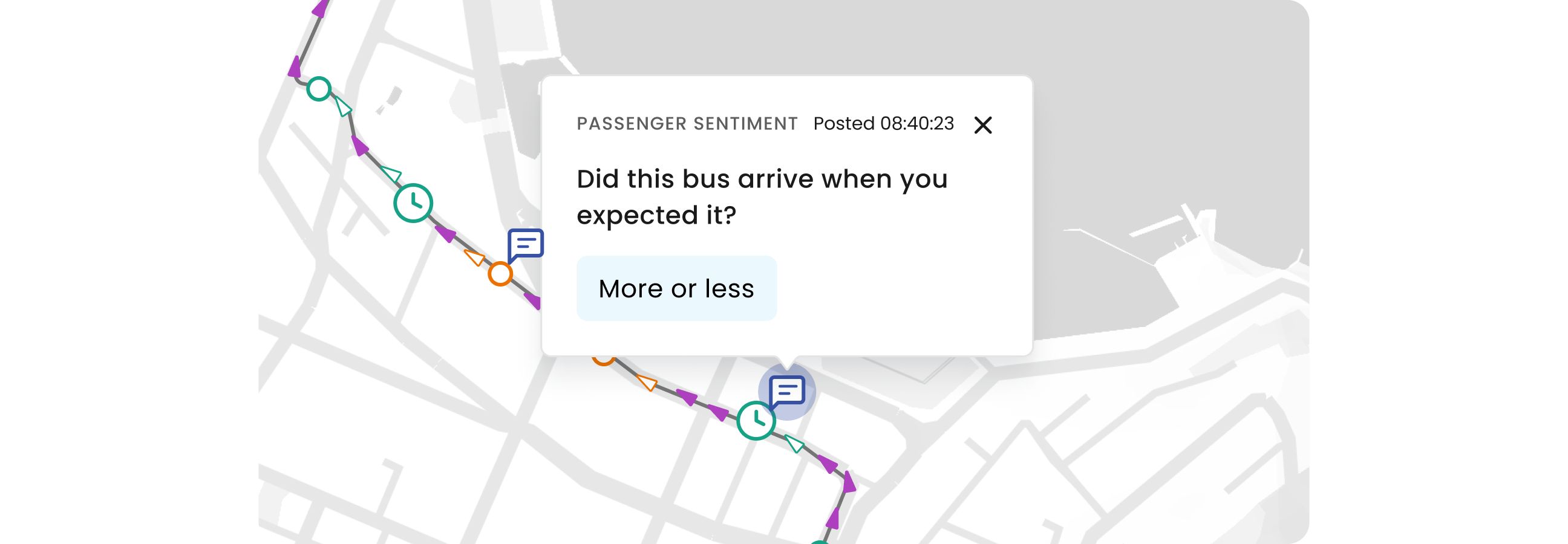Viewport: 1568px width, 544px height.
Task: Click the purple arrow touching the popup's left edge
Action: coord(533,300)
